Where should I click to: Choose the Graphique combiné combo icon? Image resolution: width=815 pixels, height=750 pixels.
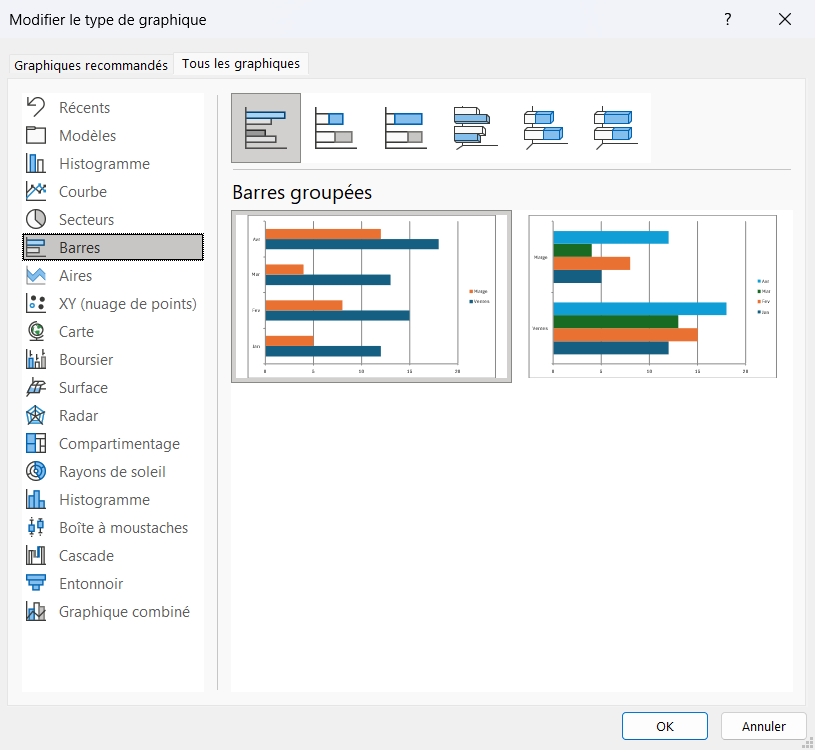tap(36, 612)
